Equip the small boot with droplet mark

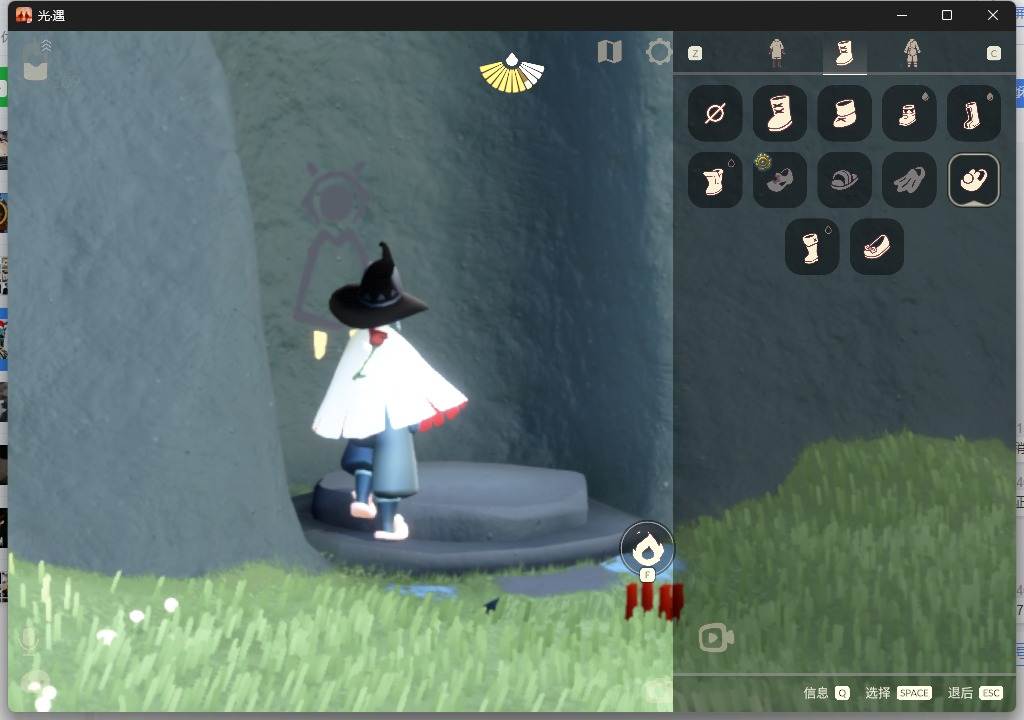point(909,113)
